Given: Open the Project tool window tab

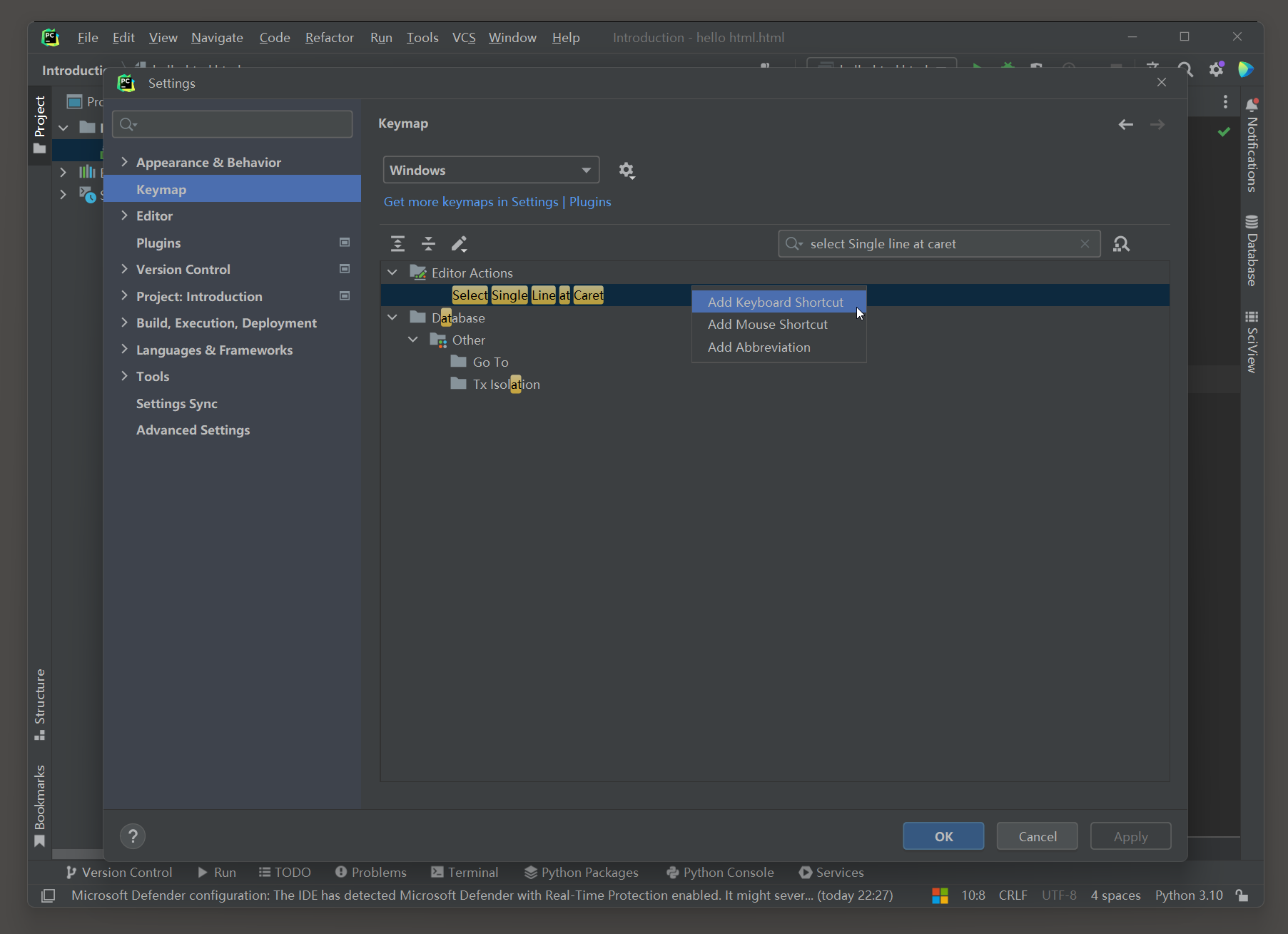Looking at the screenshot, I should (x=39, y=125).
